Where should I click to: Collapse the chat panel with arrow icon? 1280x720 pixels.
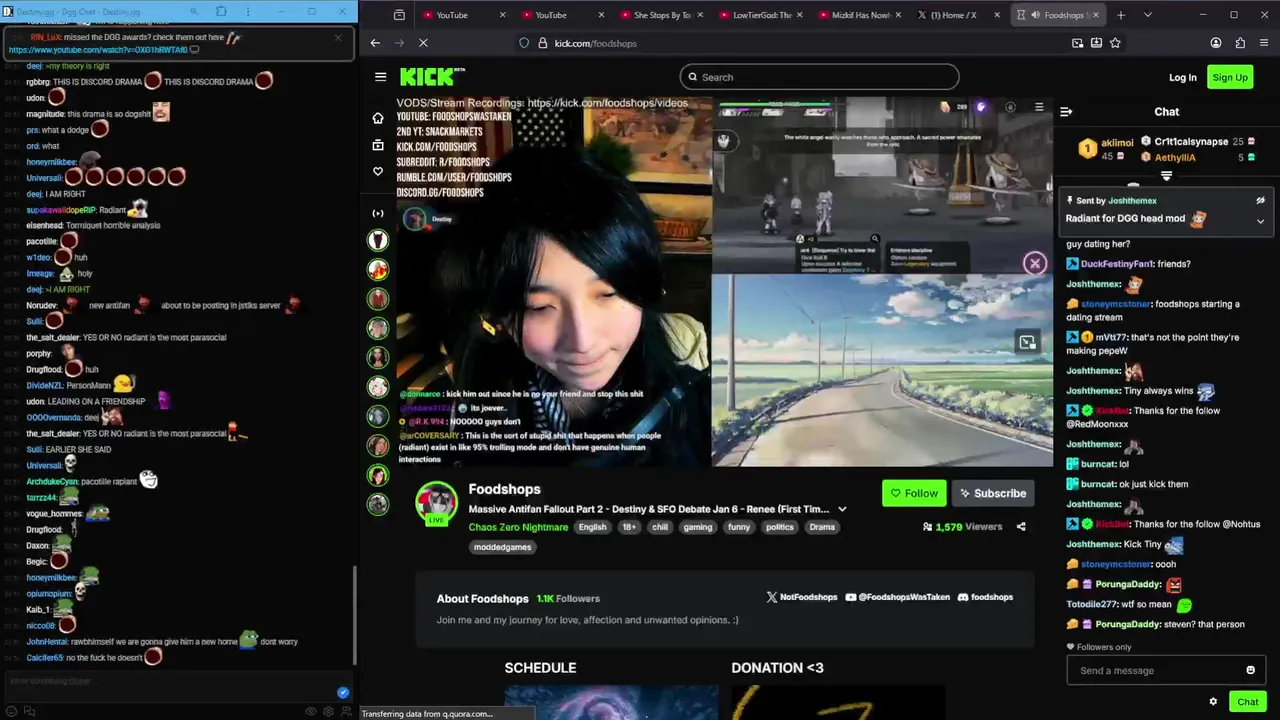pos(1066,112)
